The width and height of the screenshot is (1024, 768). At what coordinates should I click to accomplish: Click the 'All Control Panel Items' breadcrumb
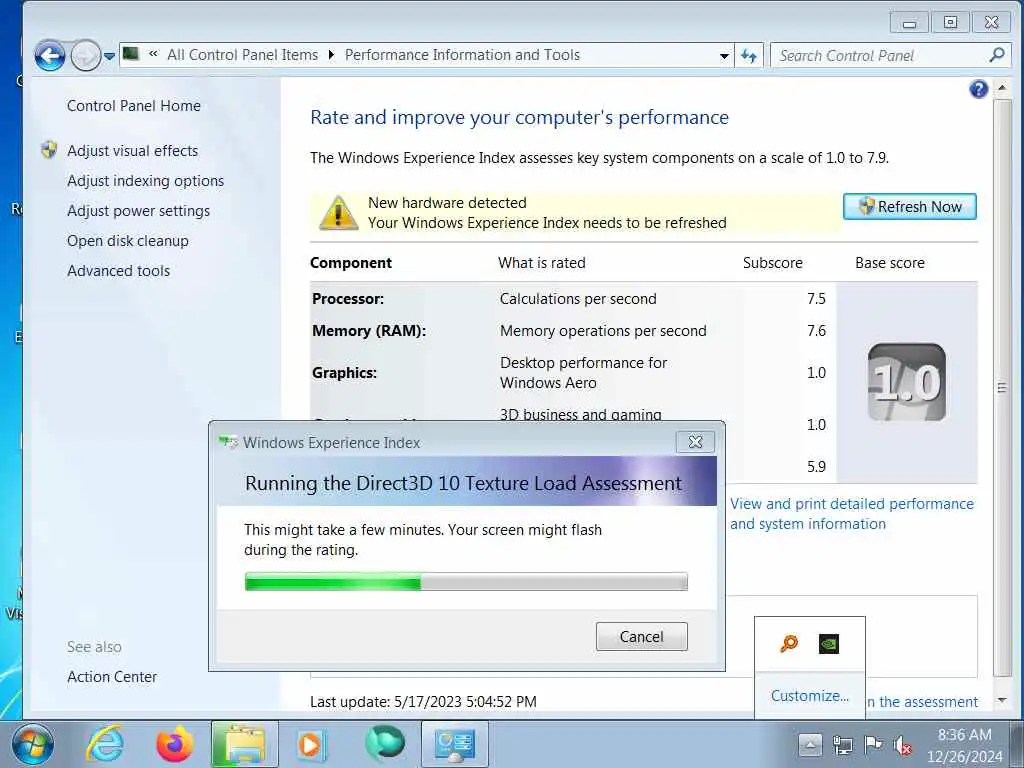coord(242,56)
